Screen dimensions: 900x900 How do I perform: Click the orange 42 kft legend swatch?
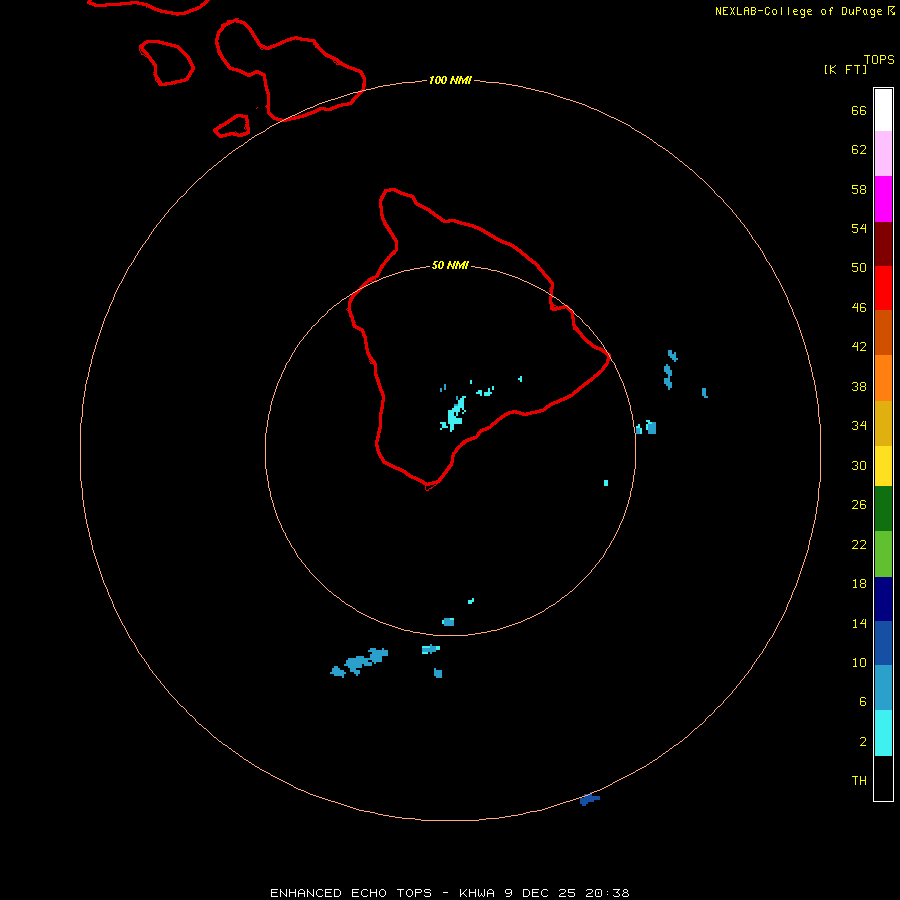[883, 378]
